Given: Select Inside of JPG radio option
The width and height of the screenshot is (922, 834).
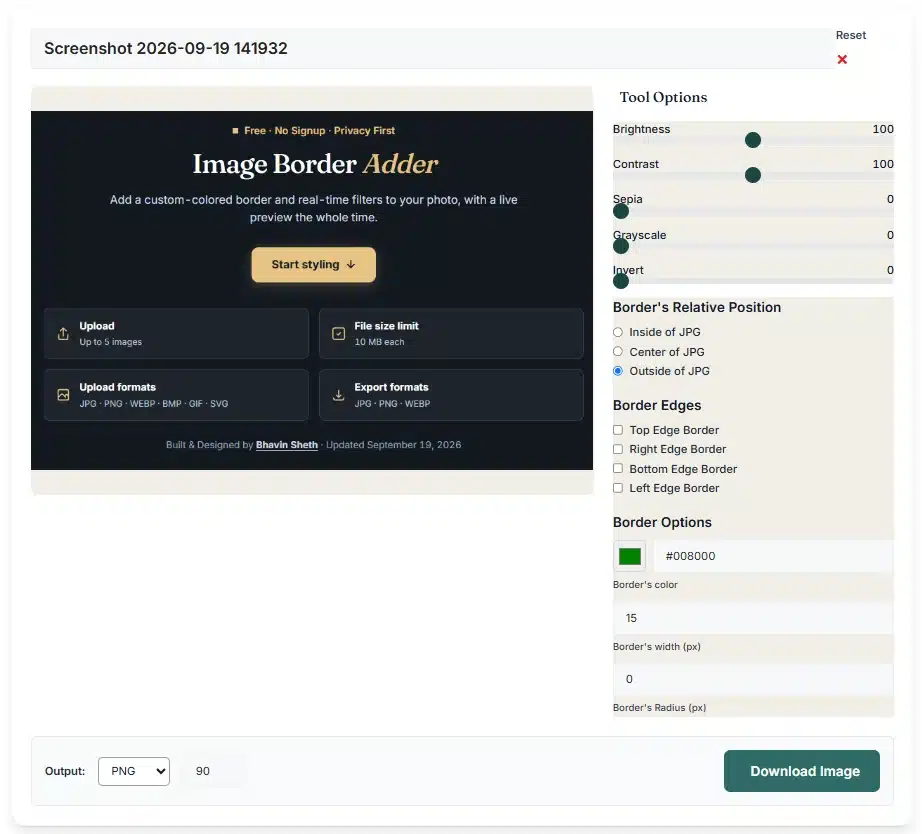Looking at the screenshot, I should click(618, 332).
